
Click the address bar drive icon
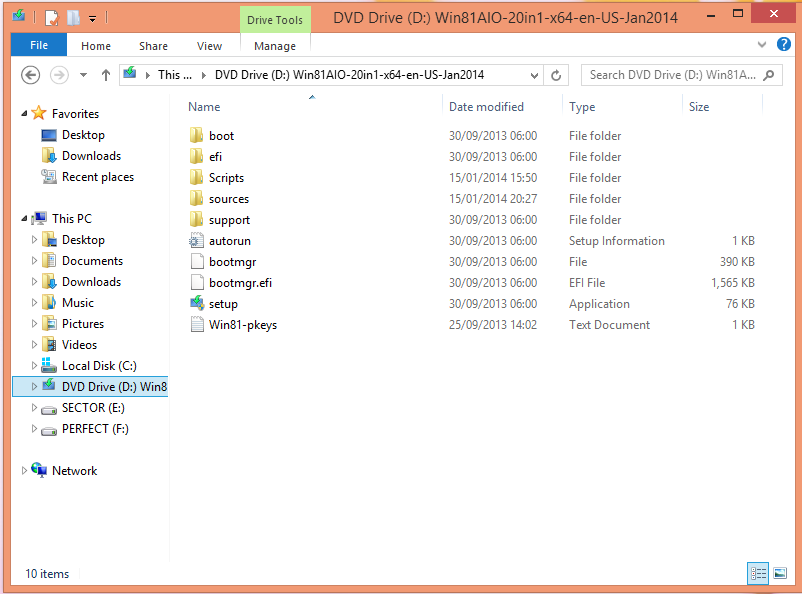click(130, 73)
